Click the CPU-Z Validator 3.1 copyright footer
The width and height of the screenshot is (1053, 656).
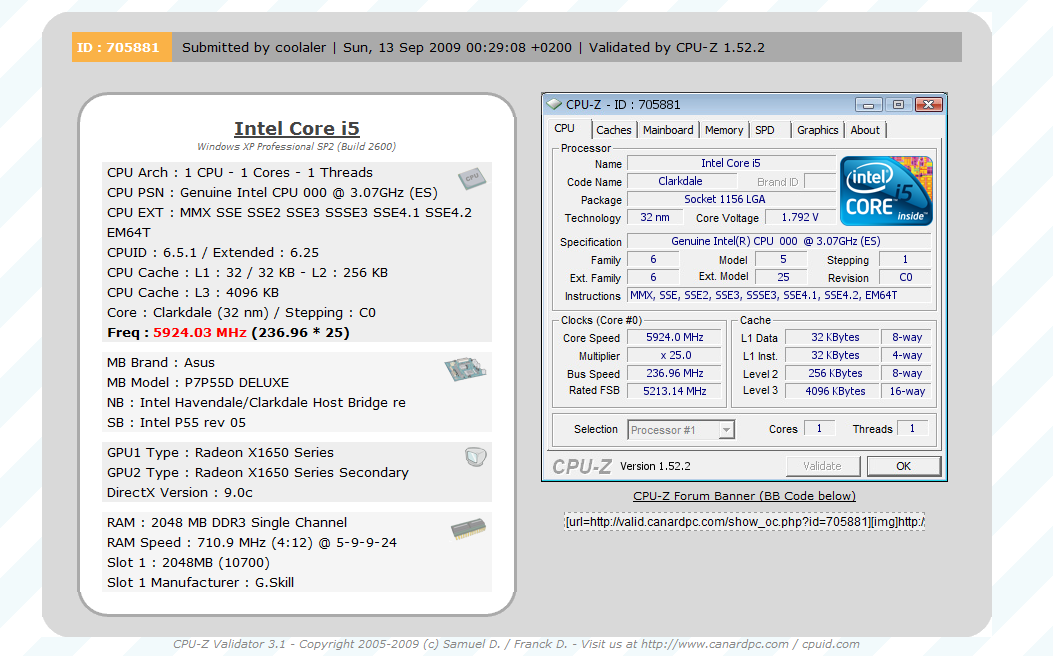516,645
